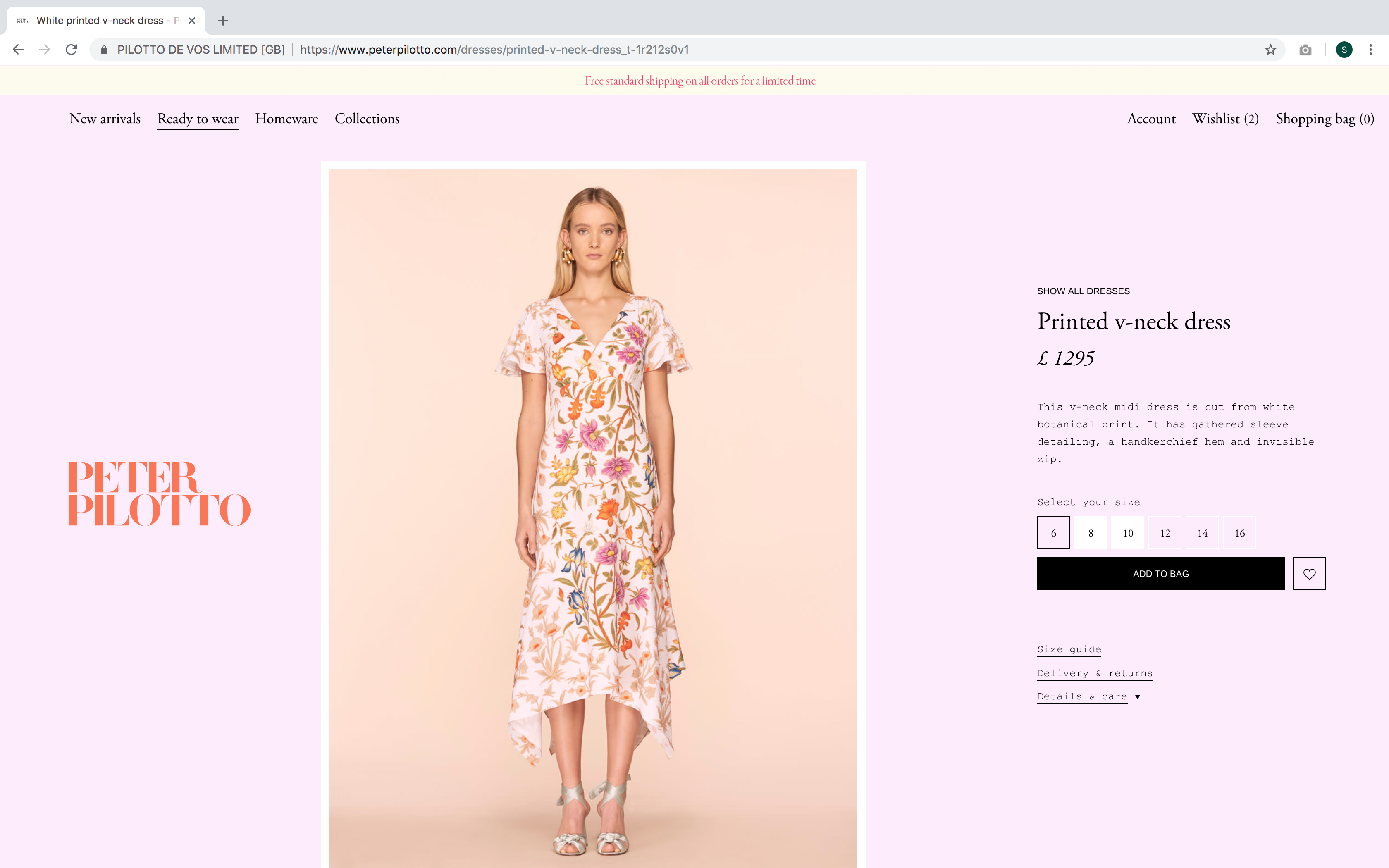Viewport: 1389px width, 868px height.
Task: Click the dress product image
Action: pyautogui.click(x=593, y=517)
